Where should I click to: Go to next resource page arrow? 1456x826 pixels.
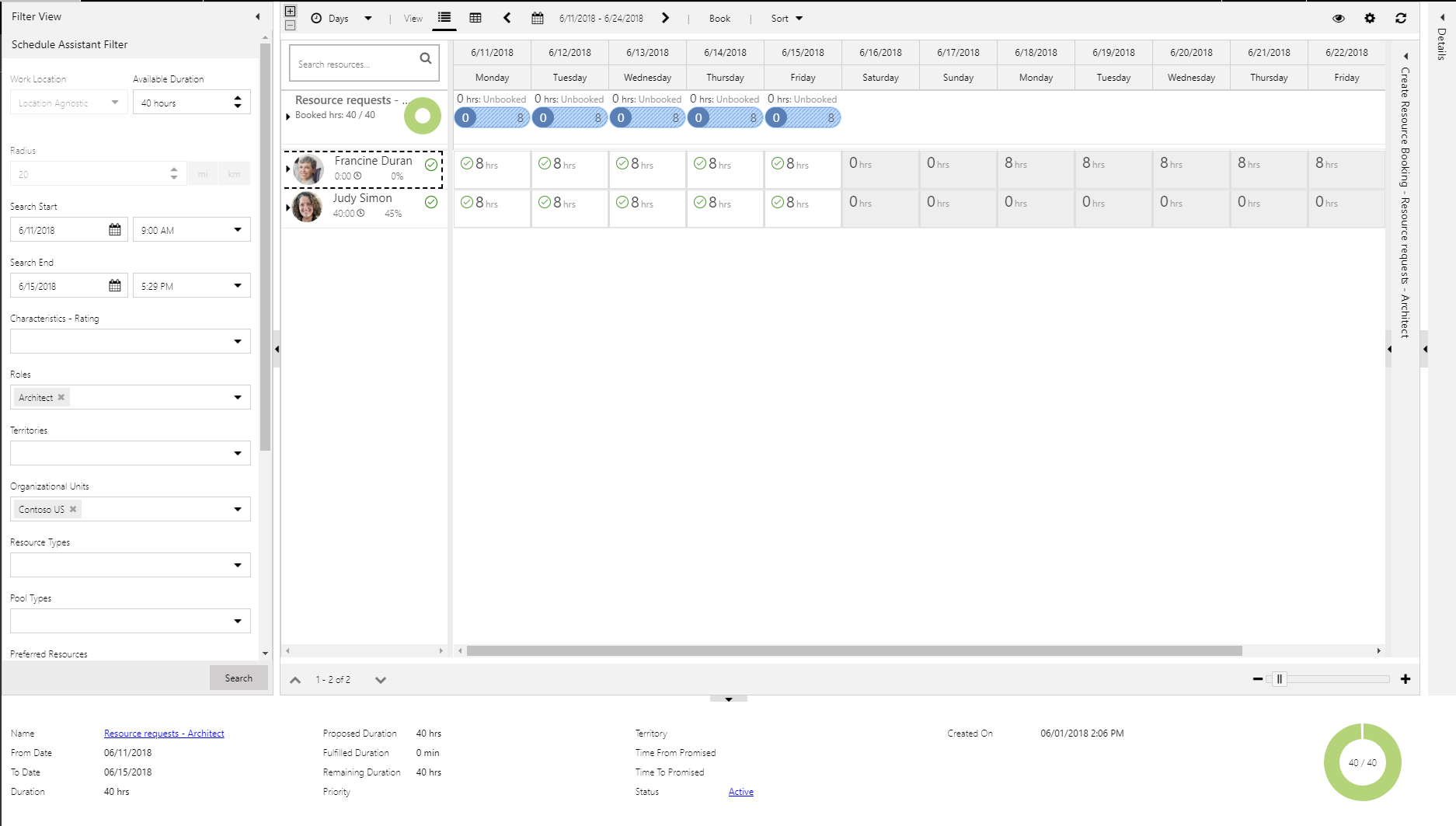pyautogui.click(x=381, y=680)
